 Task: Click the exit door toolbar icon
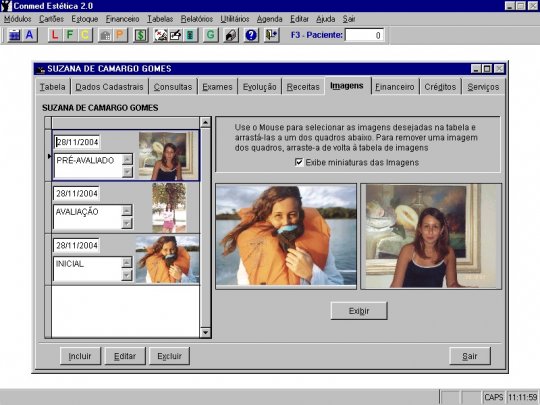[x=271, y=35]
